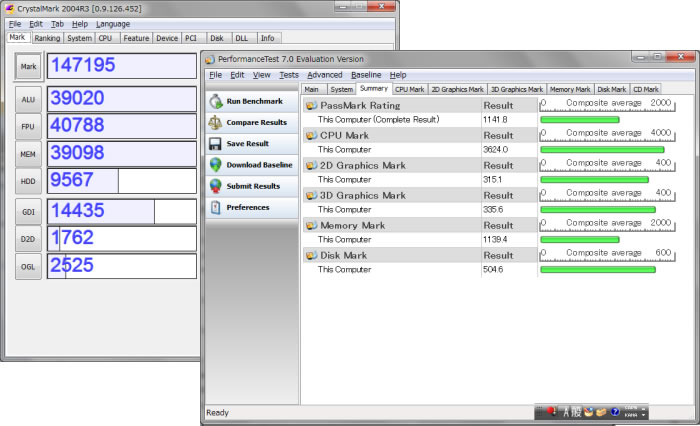This screenshot has height=426, width=700.
Task: Open CrystalMark File menu
Action: (15, 24)
